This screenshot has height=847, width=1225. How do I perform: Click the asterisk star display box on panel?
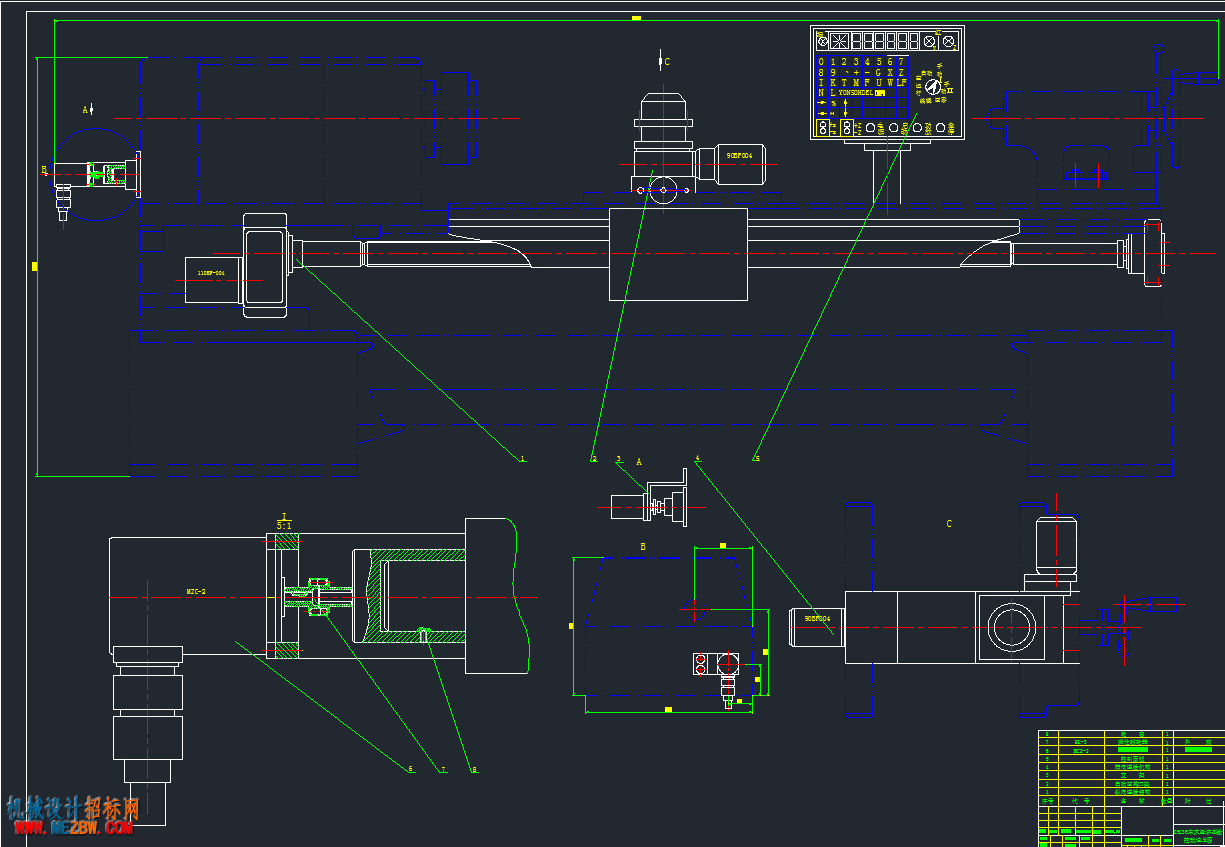pos(840,41)
